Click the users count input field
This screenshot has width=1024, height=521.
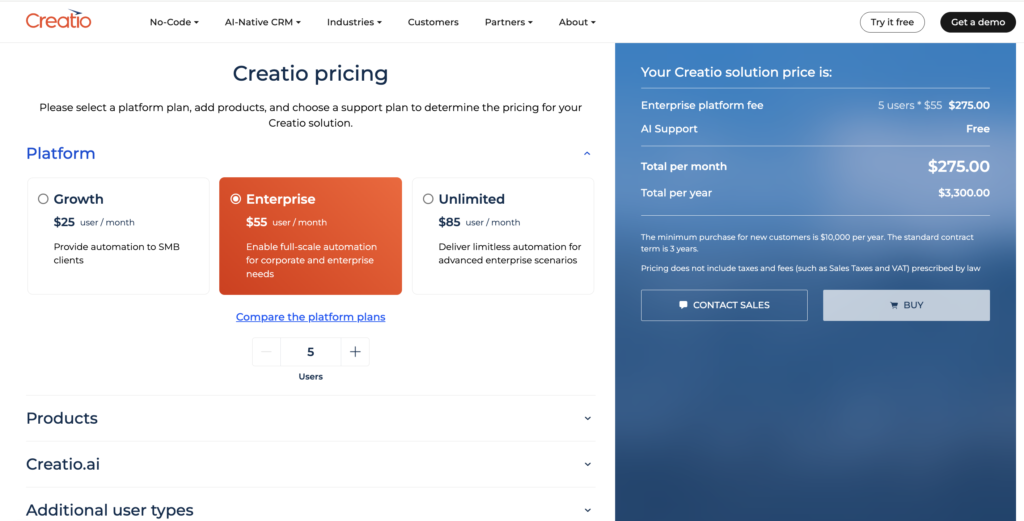[x=310, y=352]
